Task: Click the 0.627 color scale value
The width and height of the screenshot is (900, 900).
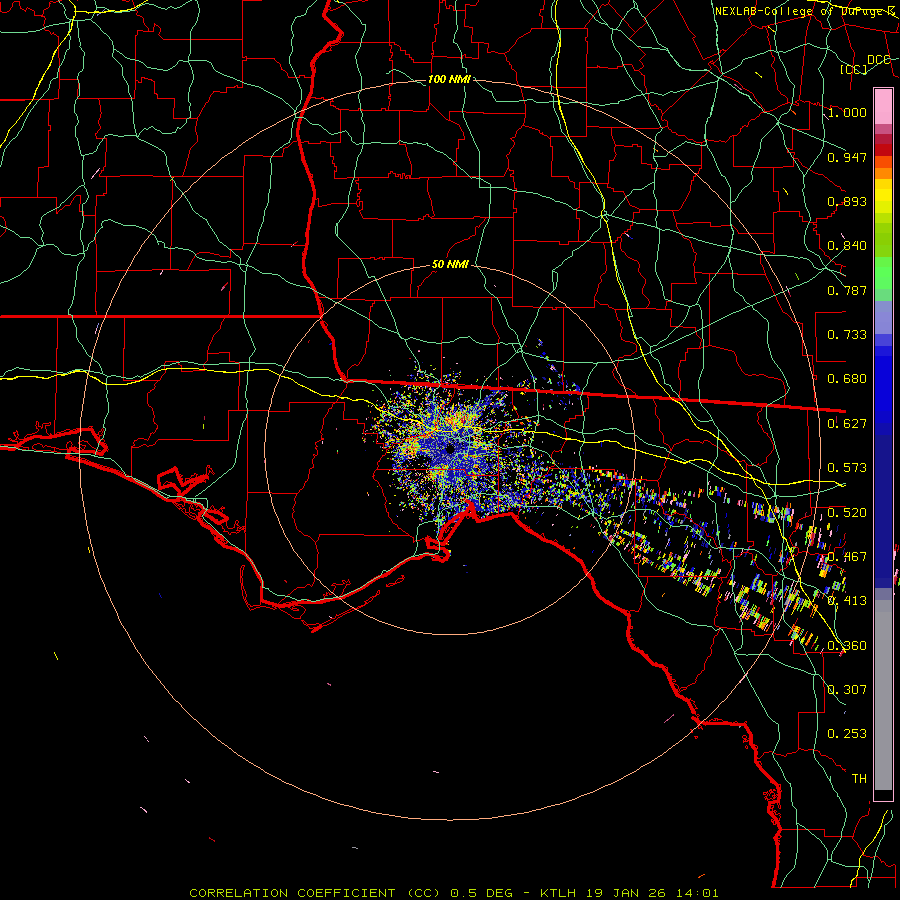Action: 847,424
